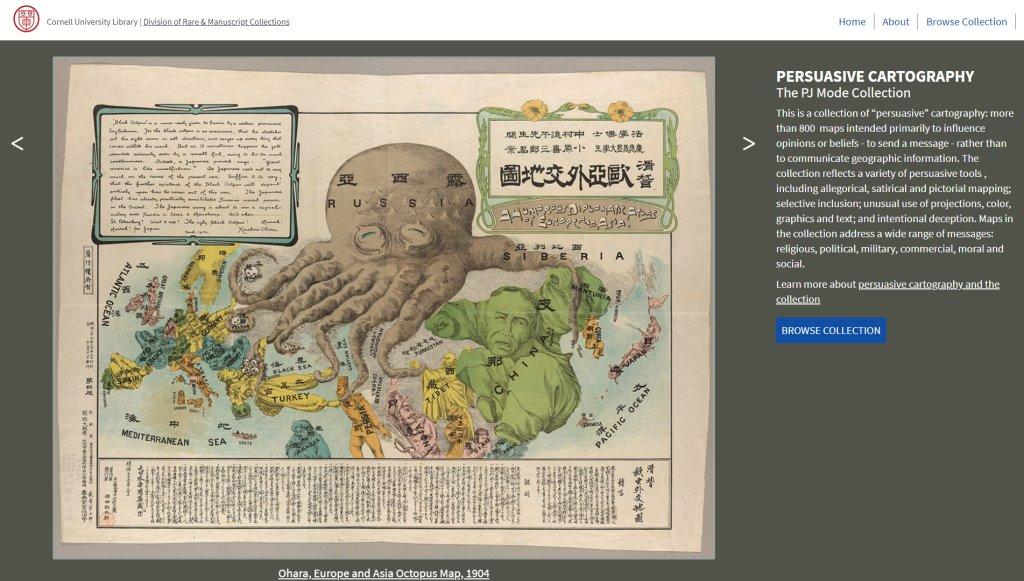Click the blue BROWSE COLLECTION button
The width and height of the screenshot is (1024, 581).
[831, 330]
